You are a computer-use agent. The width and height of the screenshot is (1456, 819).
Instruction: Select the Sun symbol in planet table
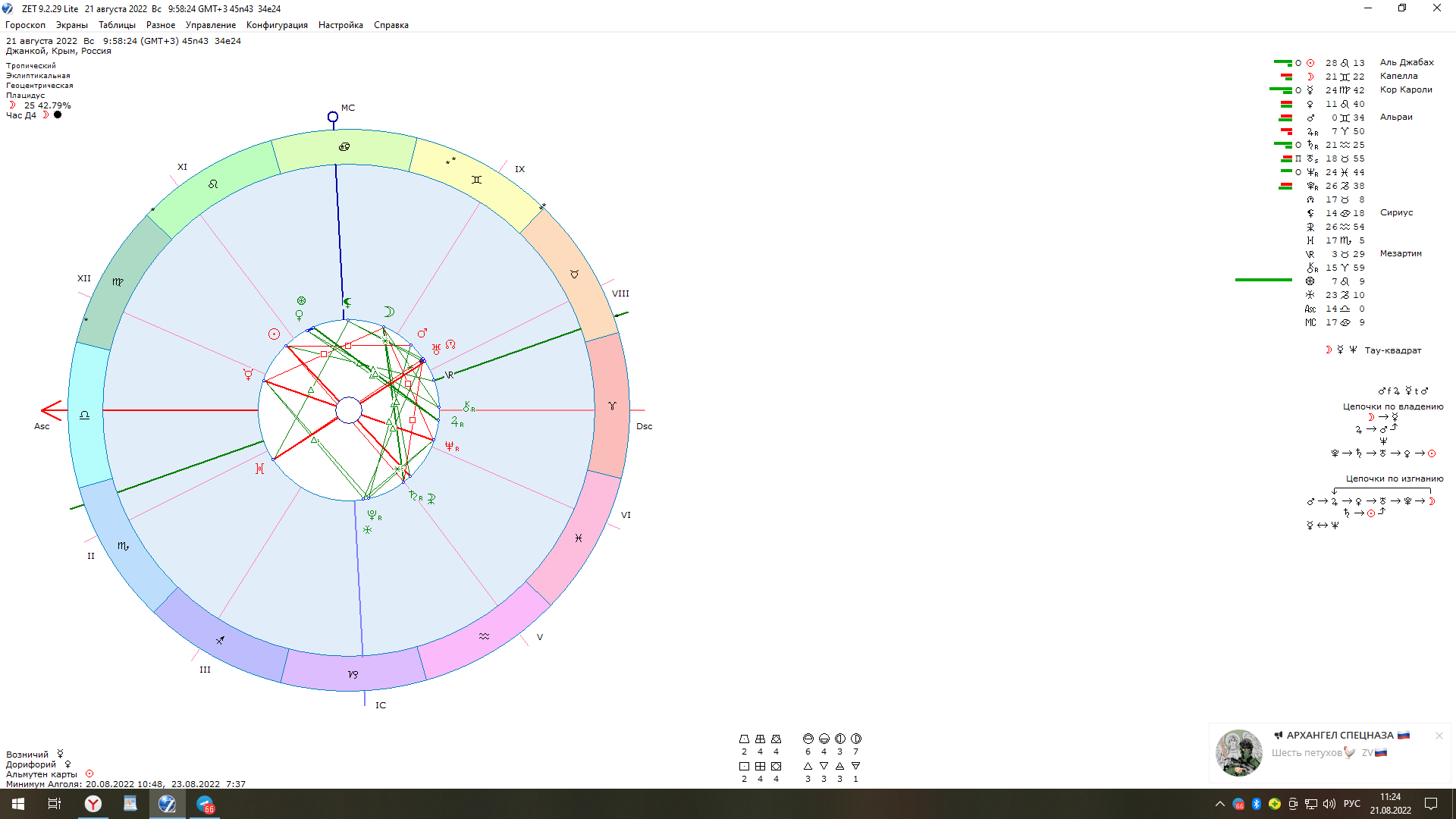click(x=1310, y=63)
